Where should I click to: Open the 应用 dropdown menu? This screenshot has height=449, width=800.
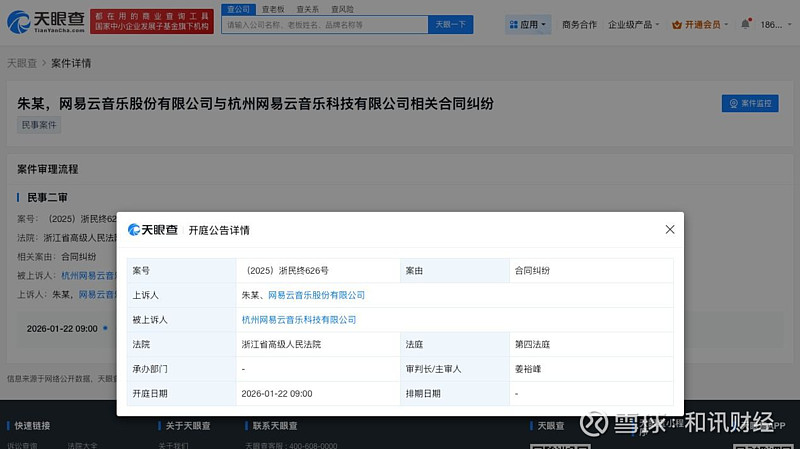[x=527, y=24]
